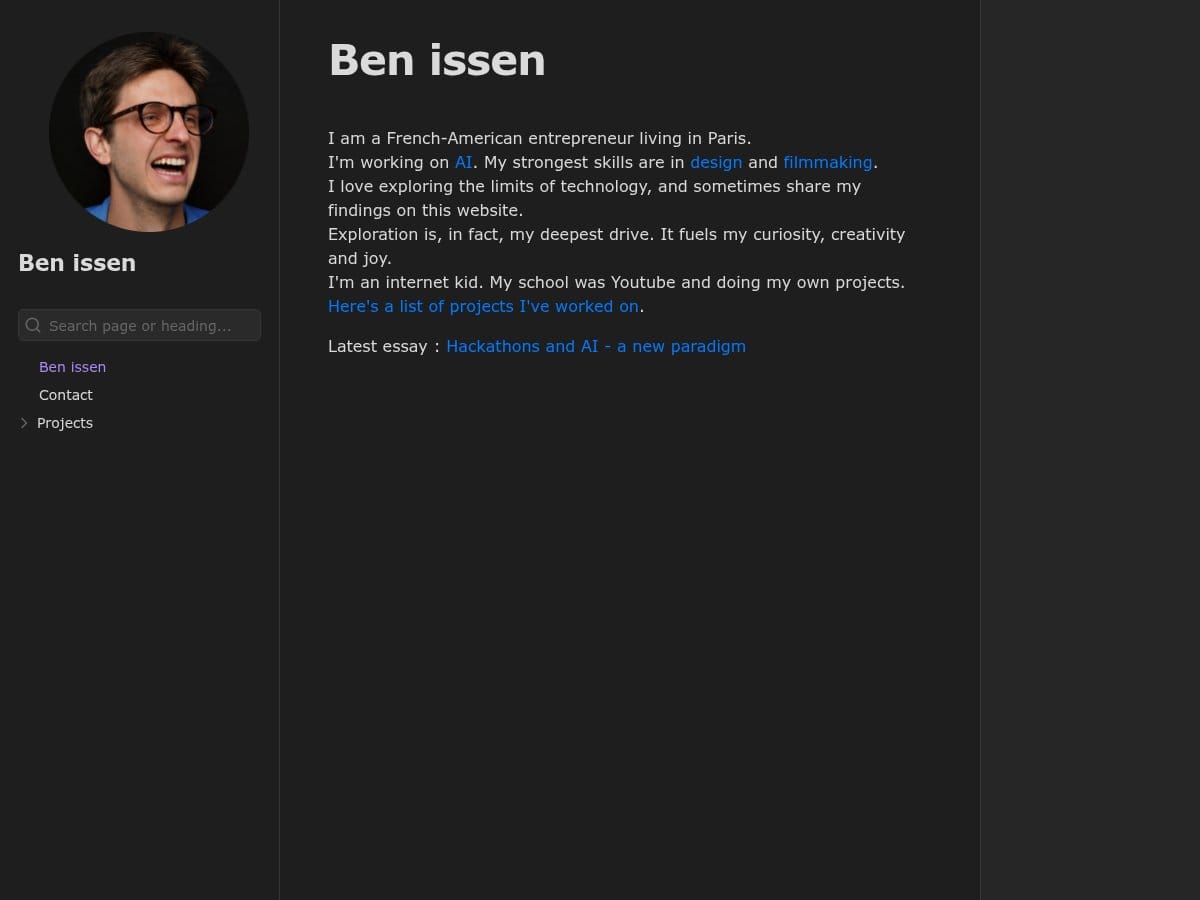Viewport: 1200px width, 900px height.
Task: Click the magnifier icon in the search box
Action: click(x=33, y=325)
